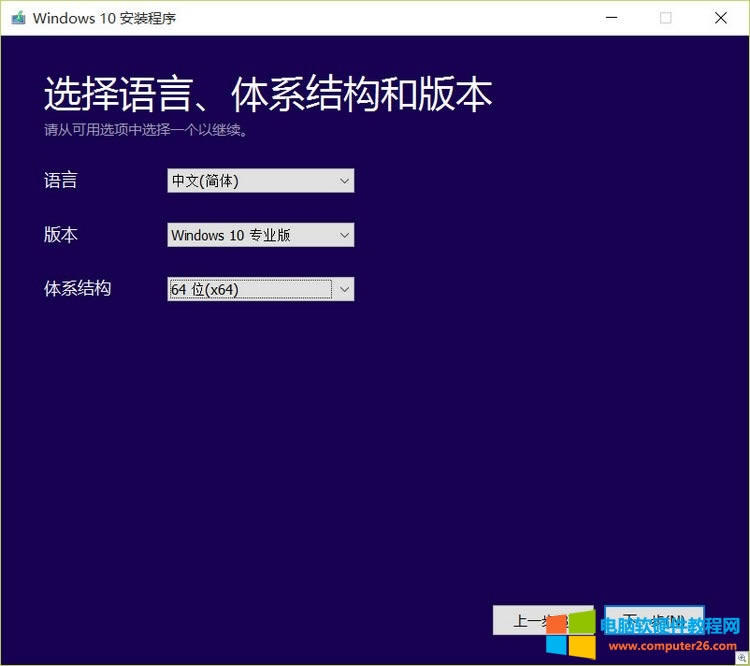Screen dimensions: 750x666
Task: Click the text 请从可用选项中选择一个以继续
Action: 145,130
